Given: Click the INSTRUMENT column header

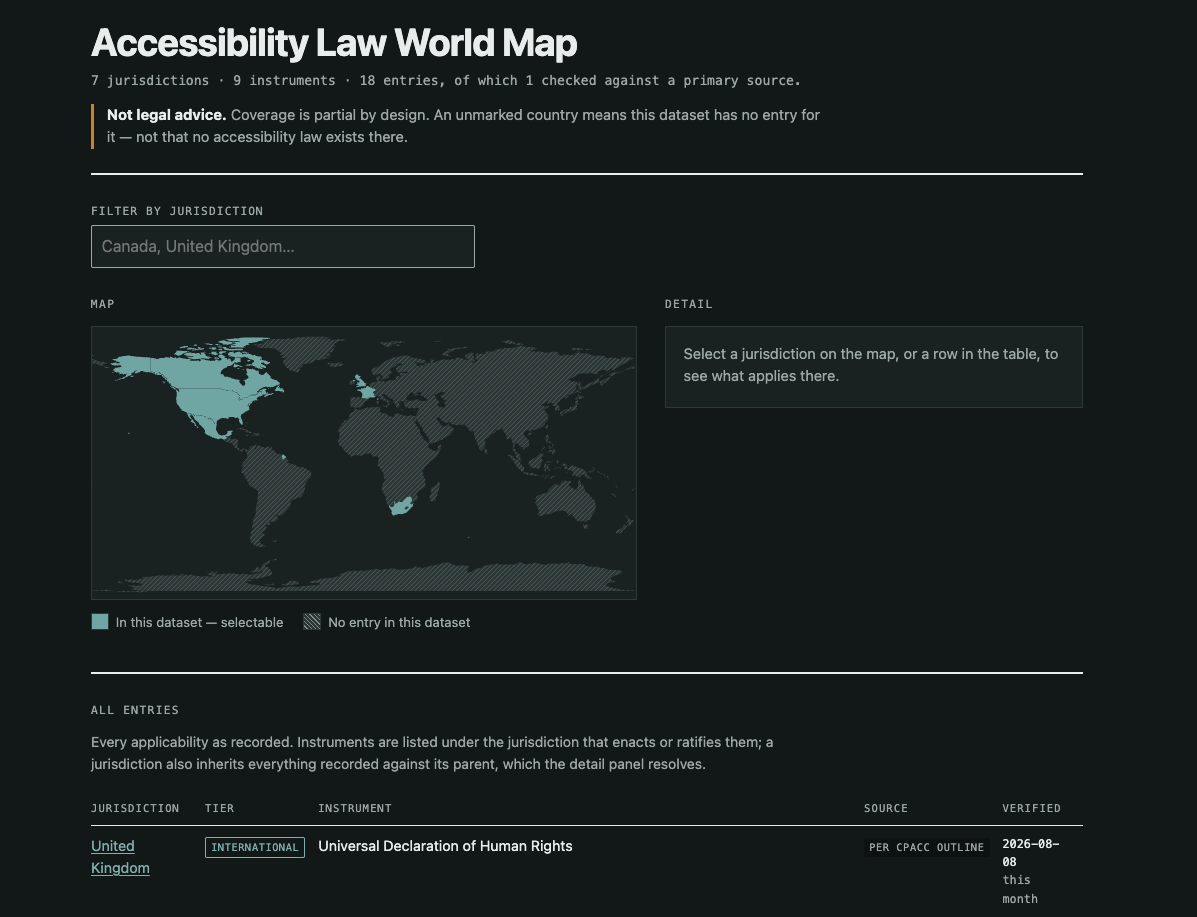Looking at the screenshot, I should click(x=355, y=808).
